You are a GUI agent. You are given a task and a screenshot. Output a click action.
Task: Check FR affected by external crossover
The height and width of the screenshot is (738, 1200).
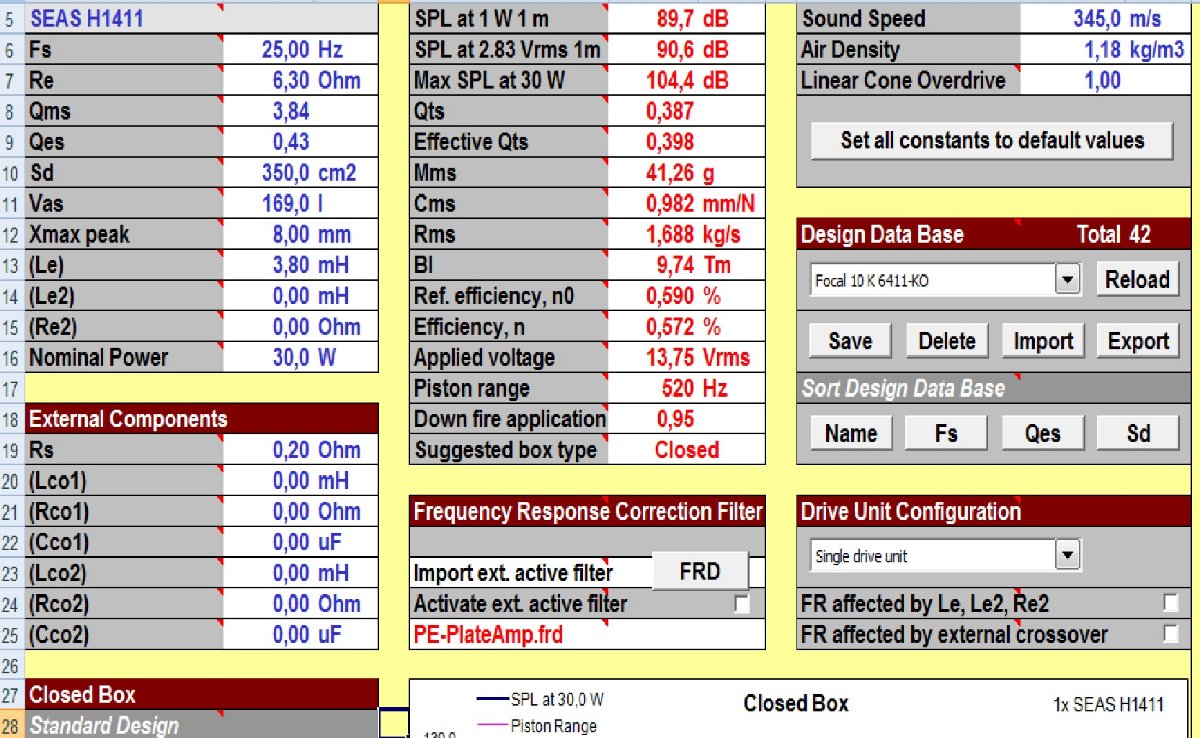[x=1170, y=634]
